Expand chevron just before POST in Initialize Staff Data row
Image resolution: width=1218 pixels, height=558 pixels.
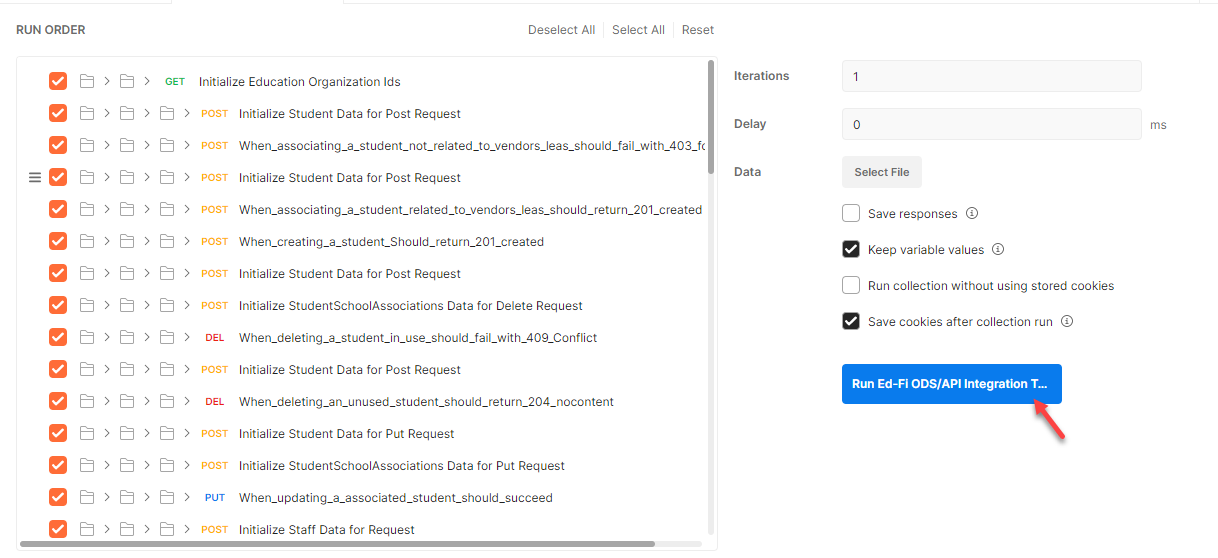187,530
